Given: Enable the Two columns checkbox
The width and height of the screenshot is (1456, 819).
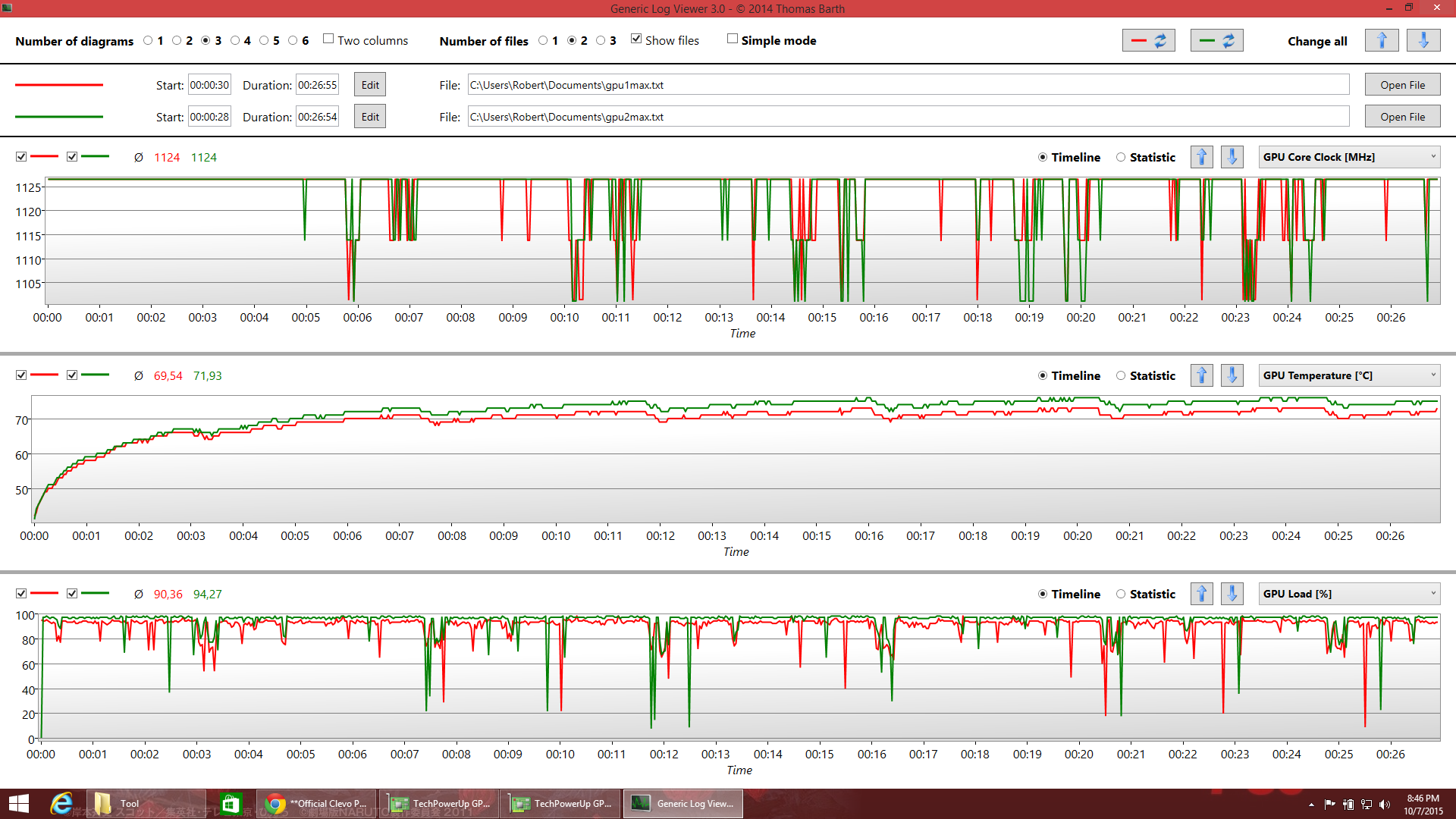Looking at the screenshot, I should (328, 39).
